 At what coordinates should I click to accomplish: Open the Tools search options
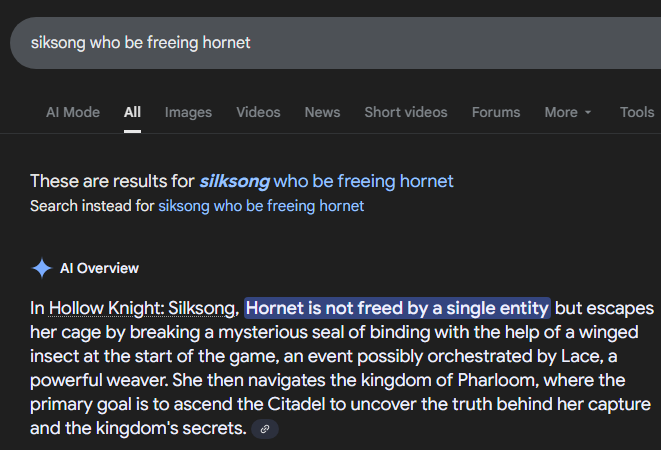[x=636, y=112]
